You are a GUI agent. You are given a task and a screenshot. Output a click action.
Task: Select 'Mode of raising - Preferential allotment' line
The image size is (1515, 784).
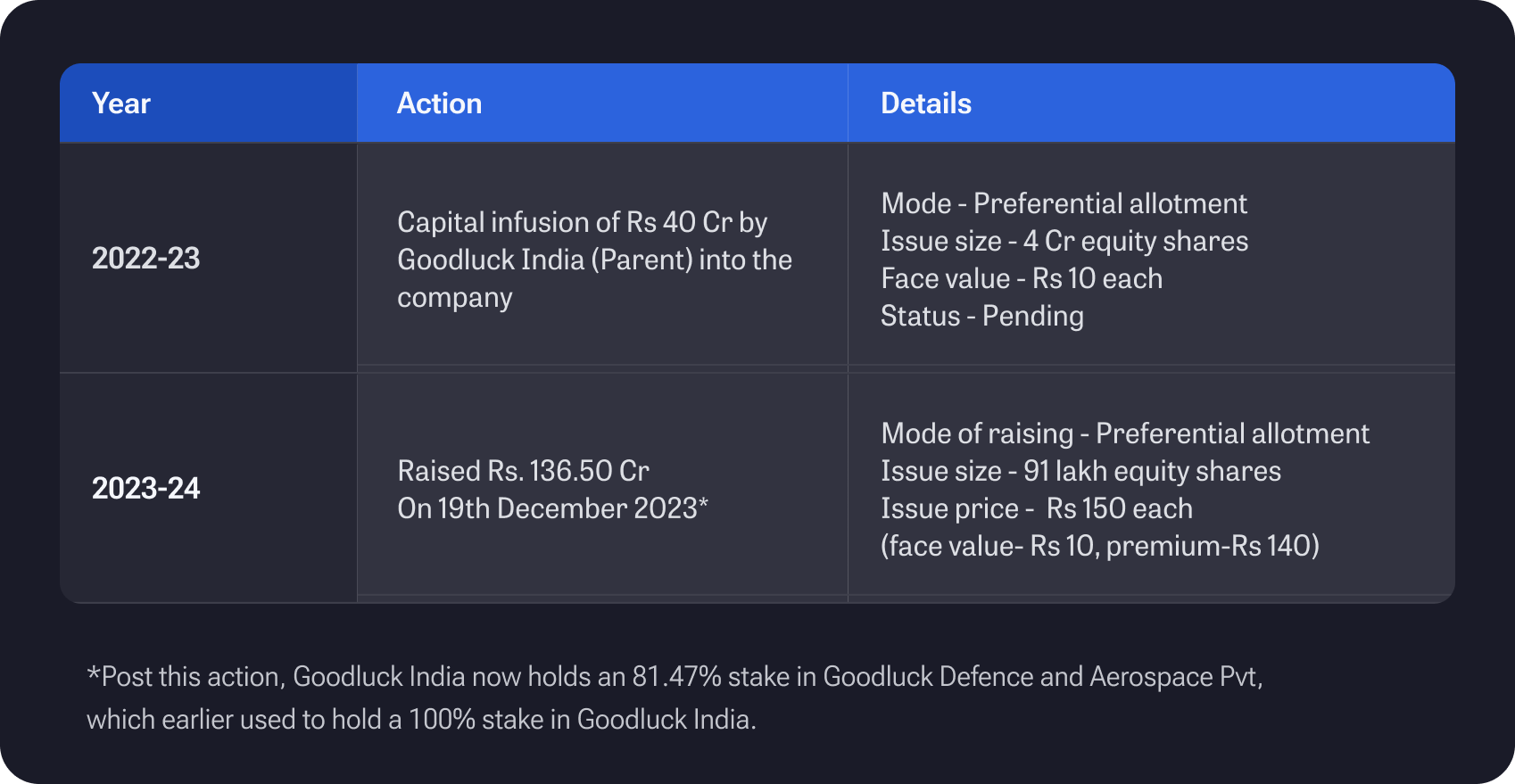pos(1124,433)
